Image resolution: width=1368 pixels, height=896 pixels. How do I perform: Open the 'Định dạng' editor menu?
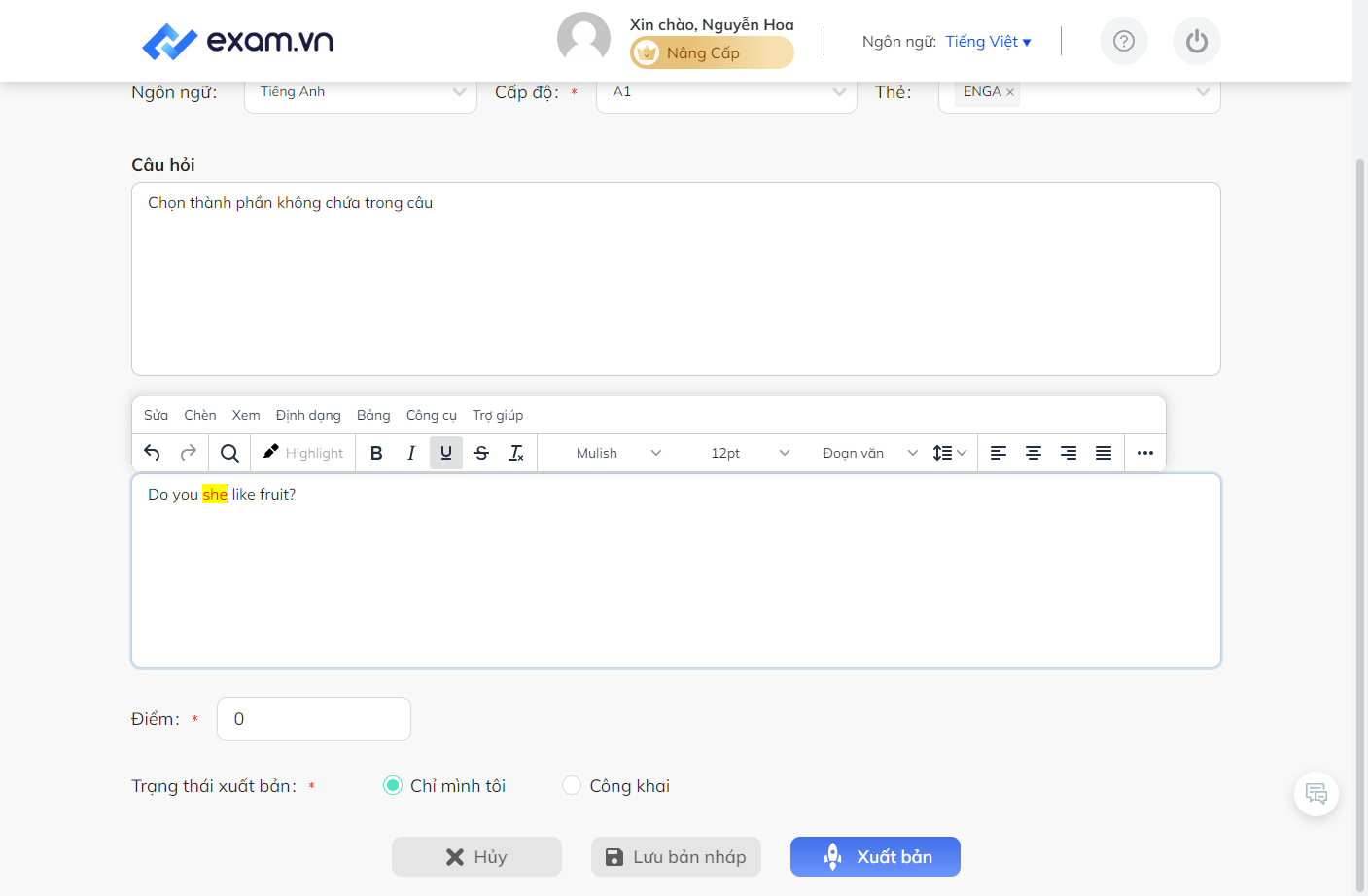coord(308,415)
